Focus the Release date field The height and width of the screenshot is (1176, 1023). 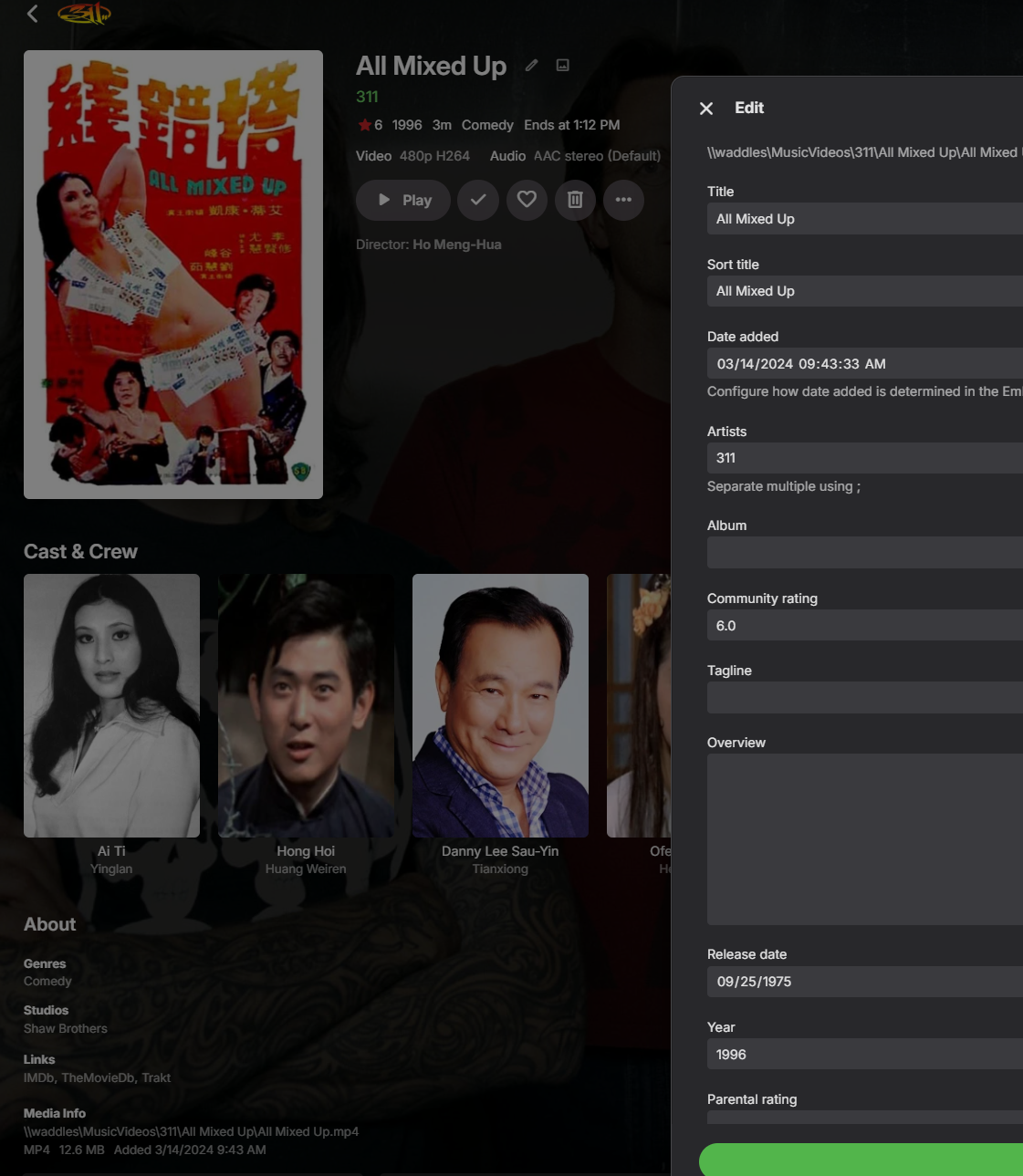865,982
